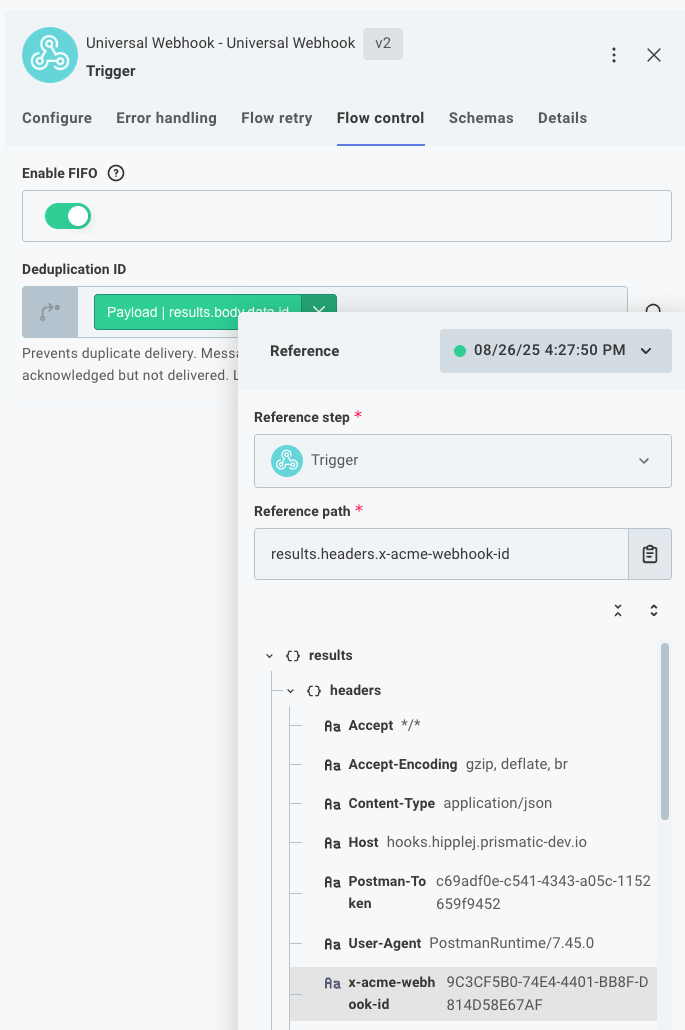Click the v2 version badge
Viewport: 685px width, 1030px height.
point(383,44)
